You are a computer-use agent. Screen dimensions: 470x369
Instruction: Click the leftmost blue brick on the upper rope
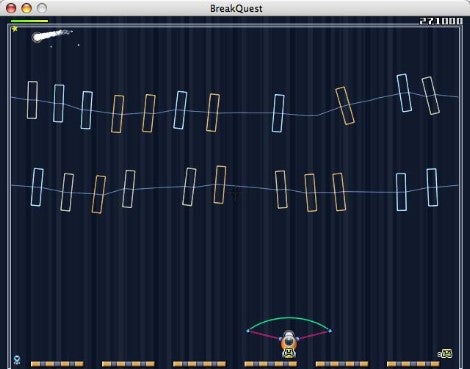click(x=32, y=100)
